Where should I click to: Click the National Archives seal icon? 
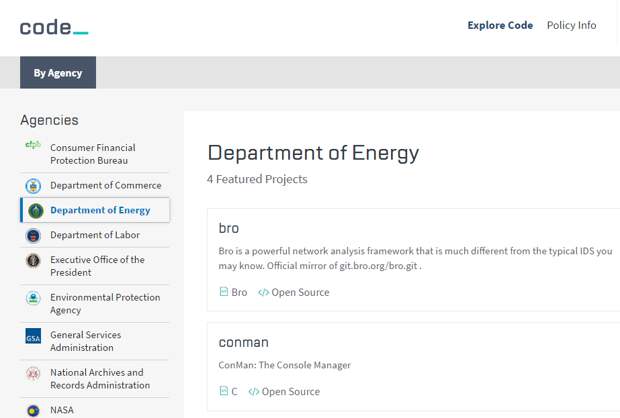tap(33, 373)
